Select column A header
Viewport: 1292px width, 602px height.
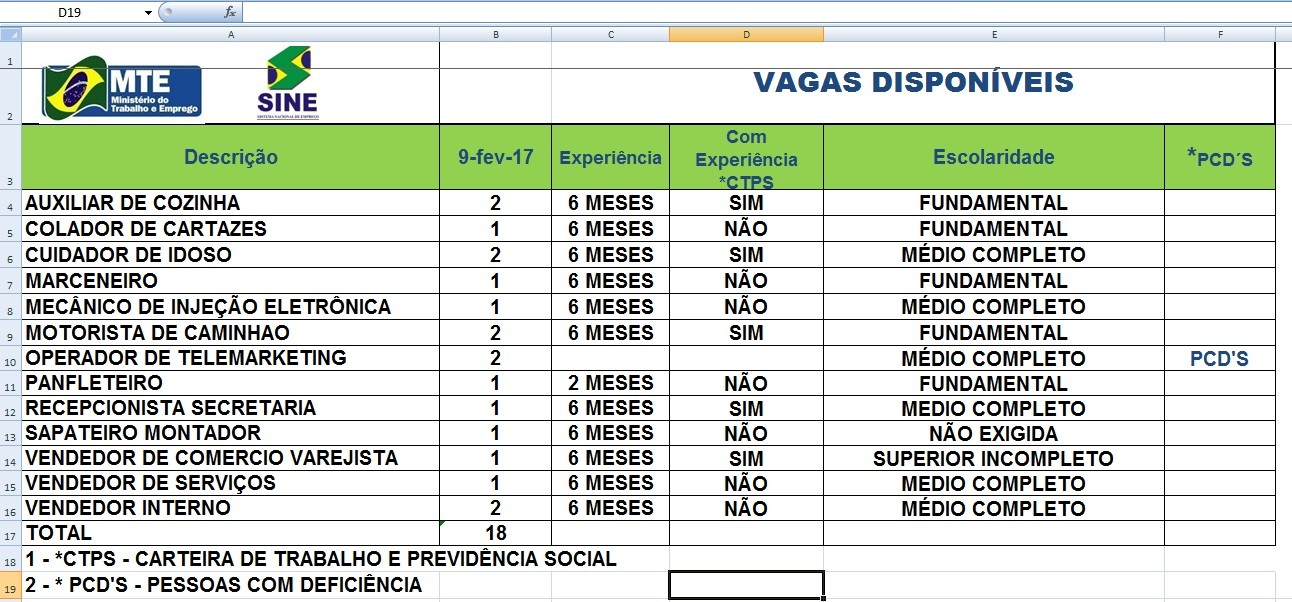click(x=231, y=35)
